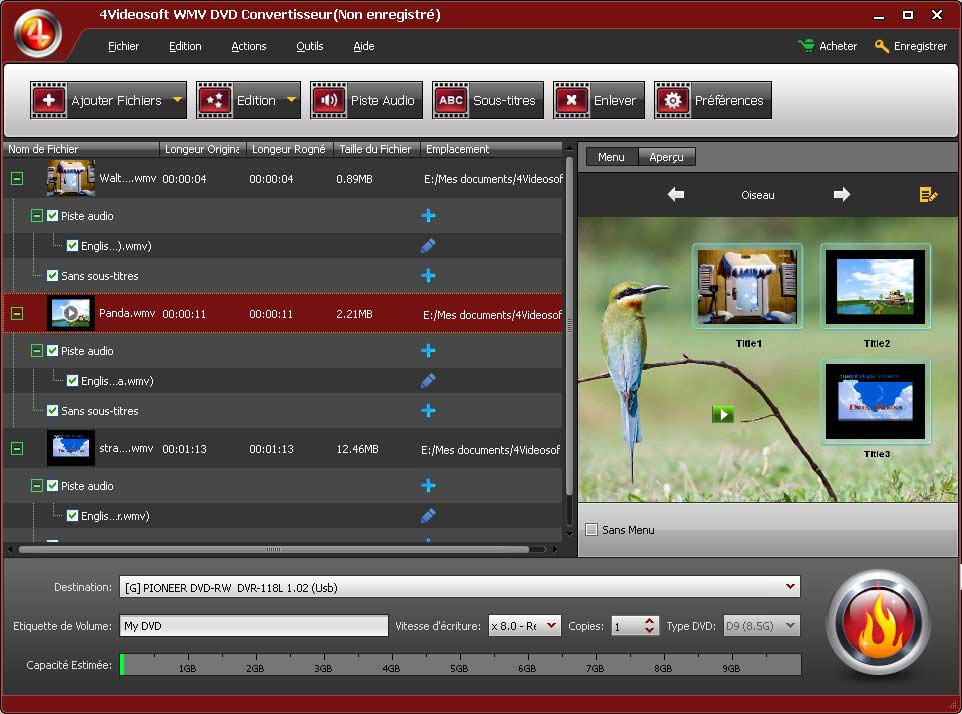Viewport: 962px width, 714px height.
Task: Open the Outils menu
Action: point(309,46)
